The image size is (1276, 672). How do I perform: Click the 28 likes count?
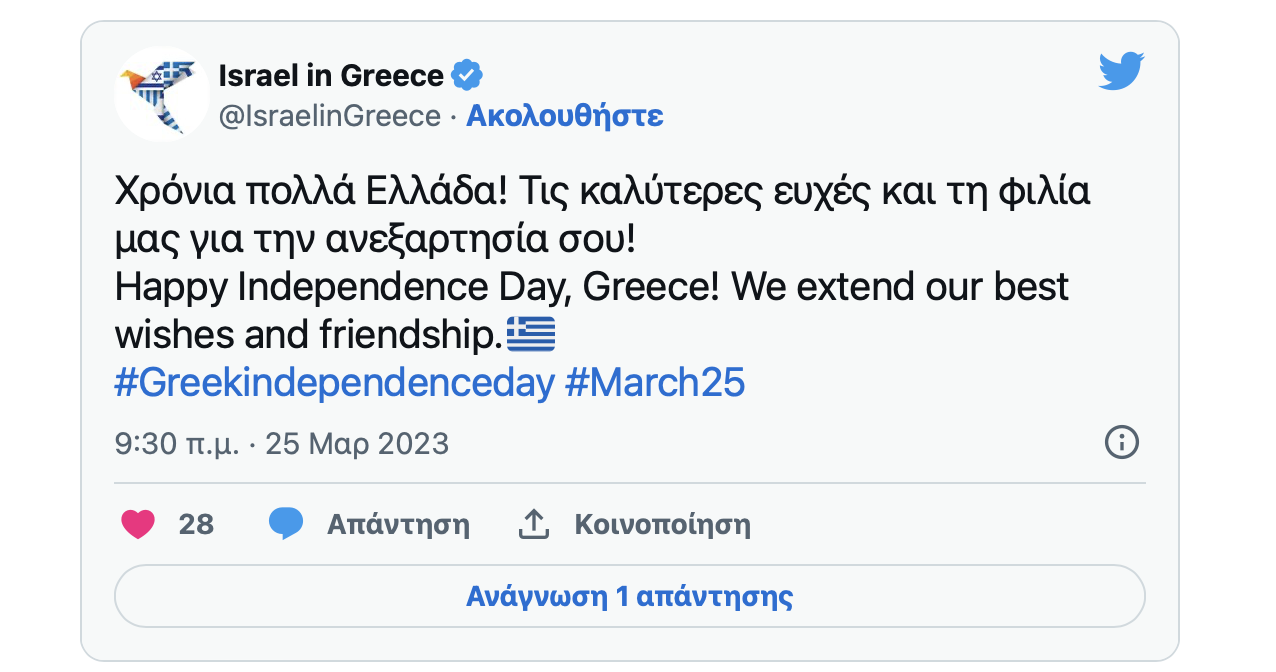click(x=196, y=524)
